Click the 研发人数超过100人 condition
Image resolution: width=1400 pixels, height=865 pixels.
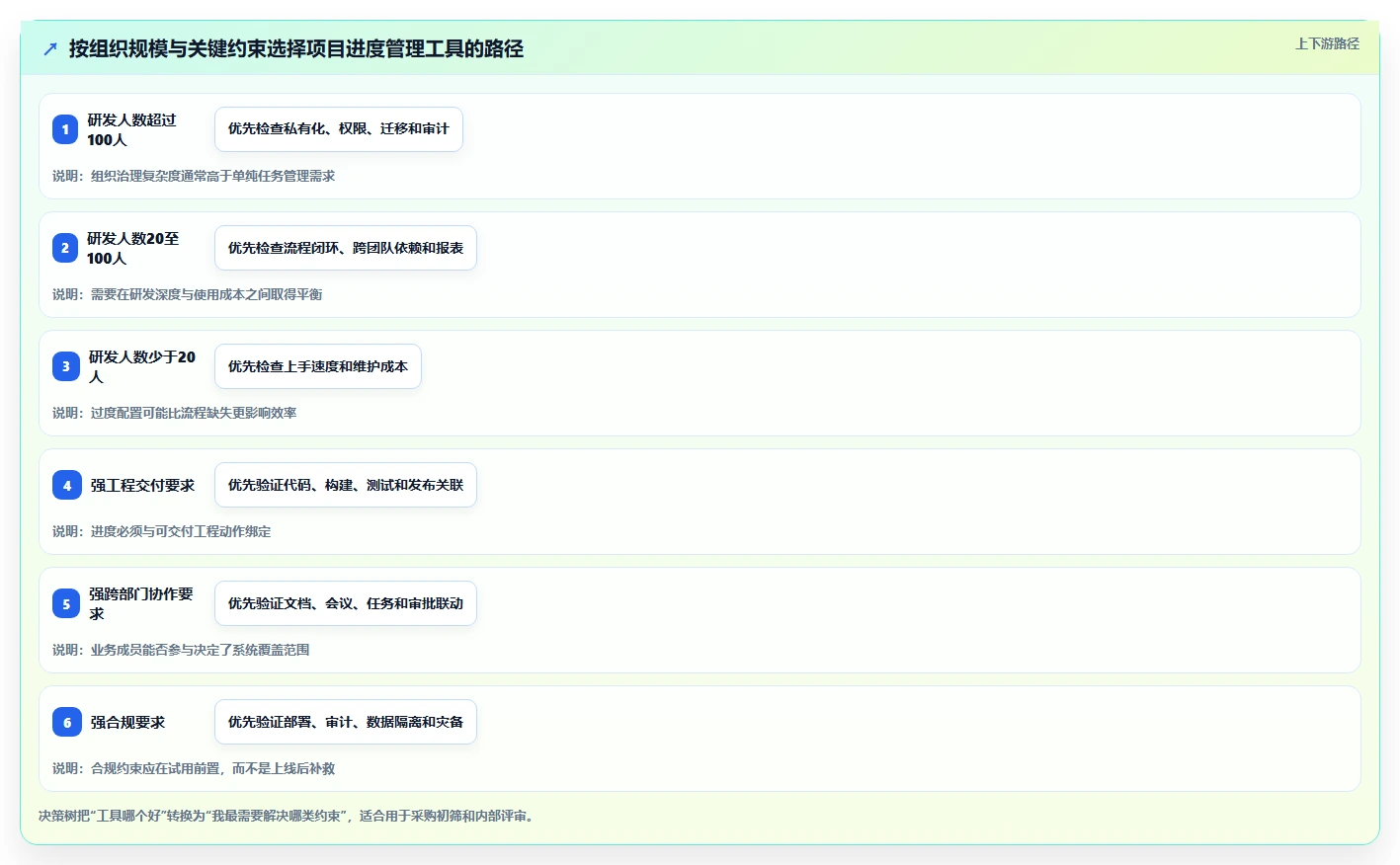point(132,129)
